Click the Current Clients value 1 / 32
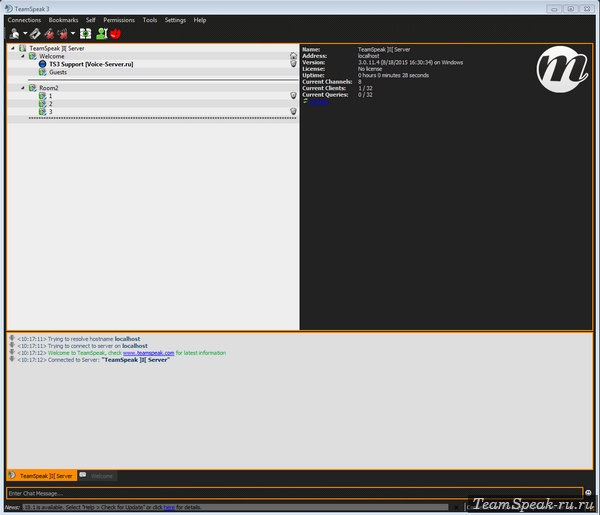The image size is (600, 515). (365, 88)
